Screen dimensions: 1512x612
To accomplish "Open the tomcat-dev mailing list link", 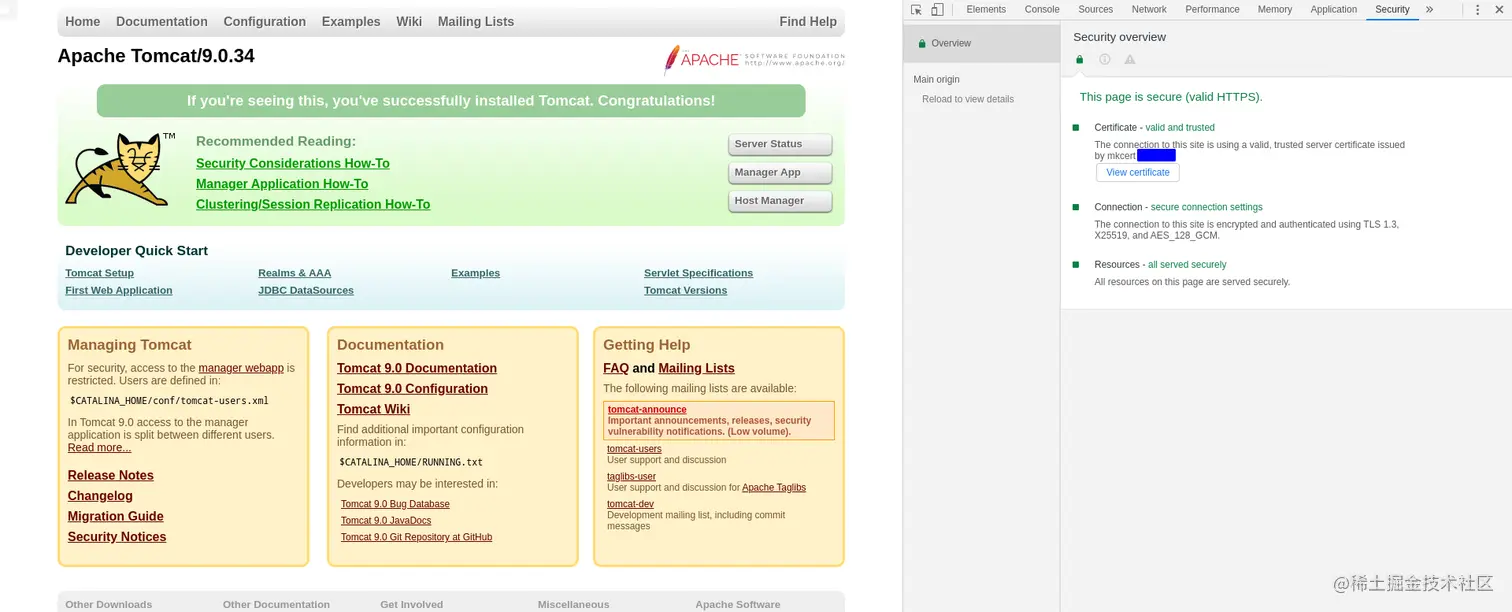I will [630, 505].
